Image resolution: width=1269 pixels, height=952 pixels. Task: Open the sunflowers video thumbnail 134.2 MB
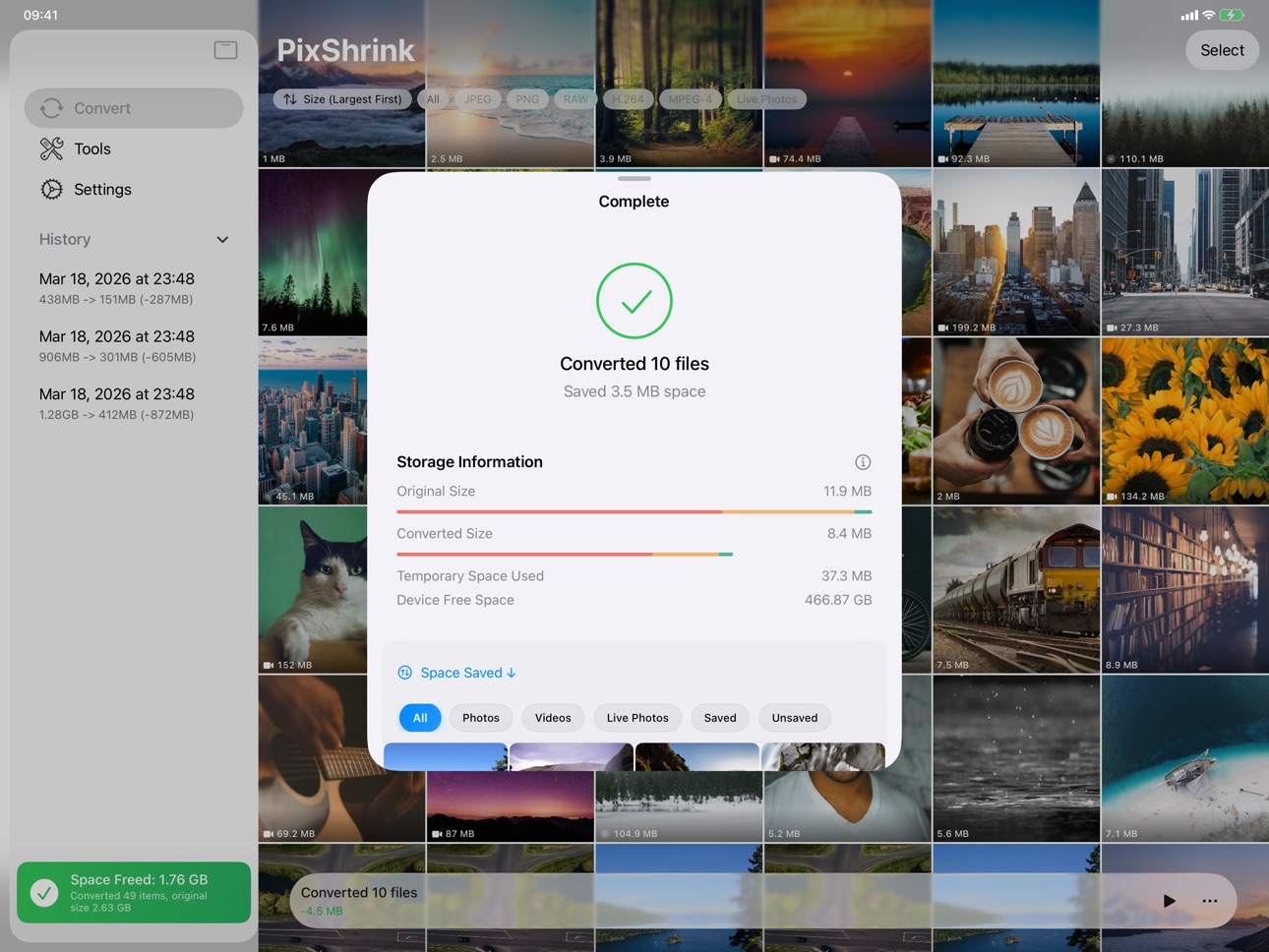(x=1185, y=421)
